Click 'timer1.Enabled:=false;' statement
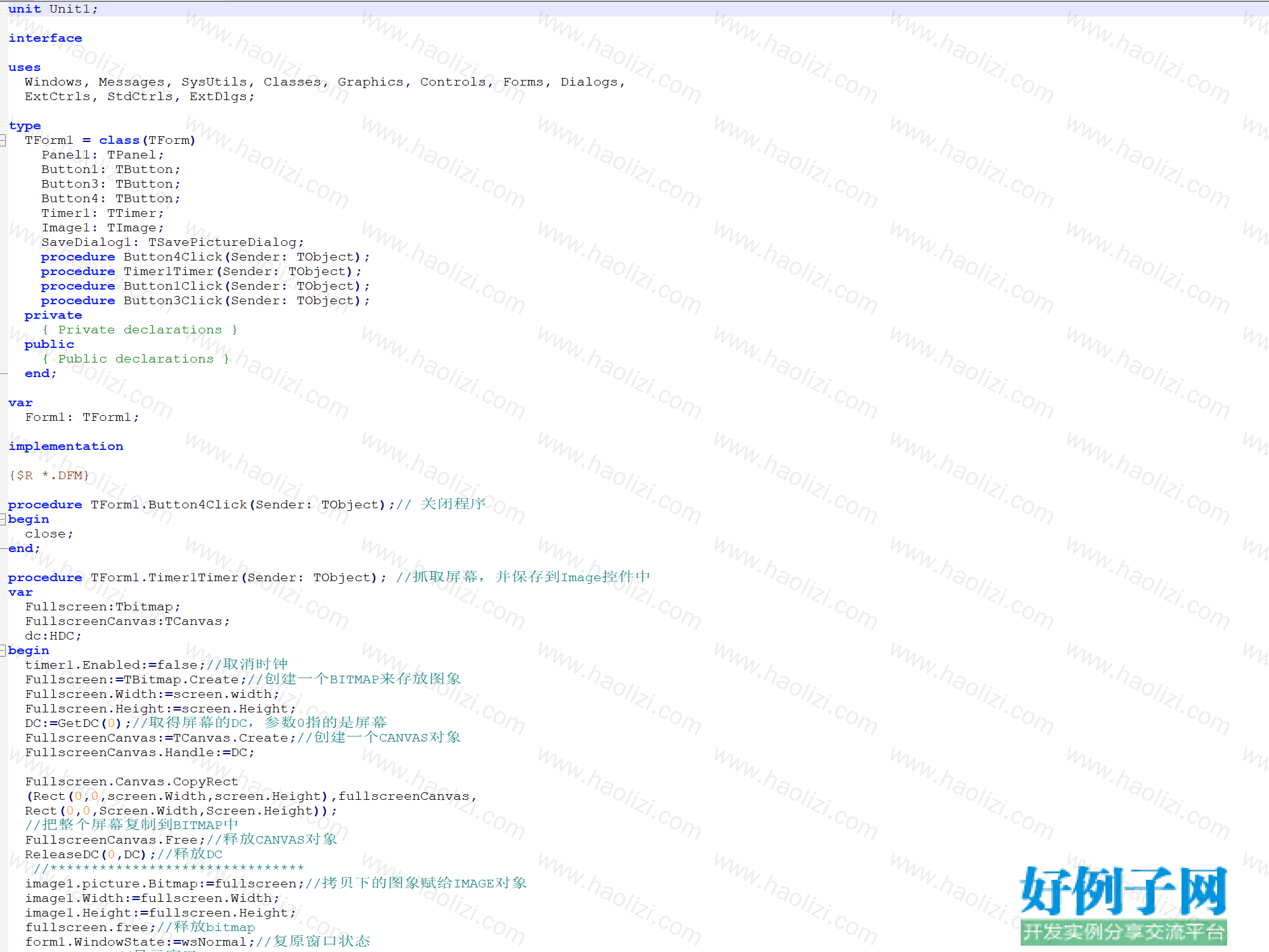This screenshot has height=952, width=1269. 115,665
